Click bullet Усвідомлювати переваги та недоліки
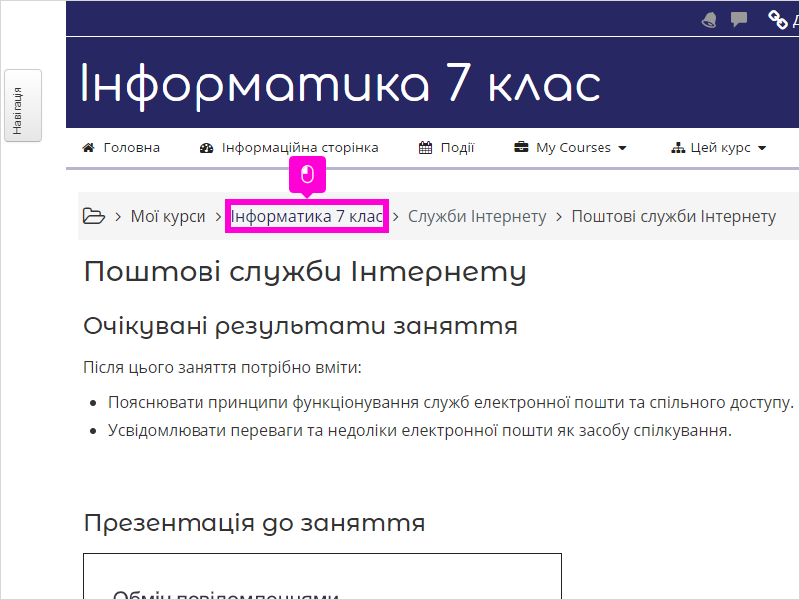Viewport: 800px width, 600px height. 419,431
